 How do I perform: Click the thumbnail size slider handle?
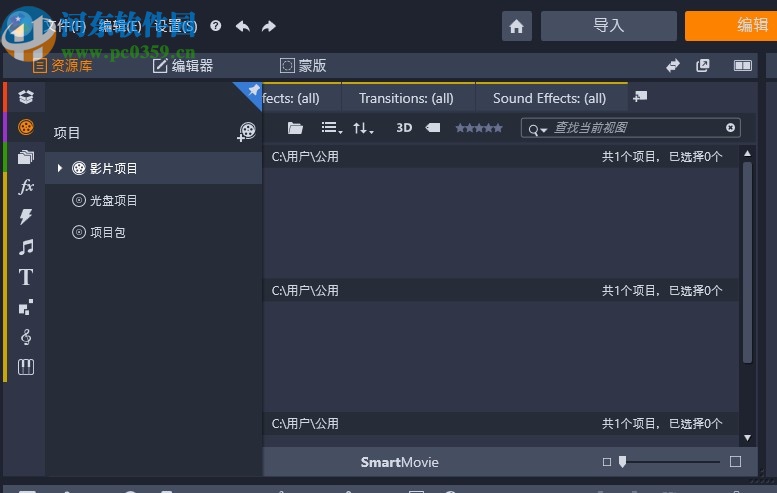(x=622, y=462)
